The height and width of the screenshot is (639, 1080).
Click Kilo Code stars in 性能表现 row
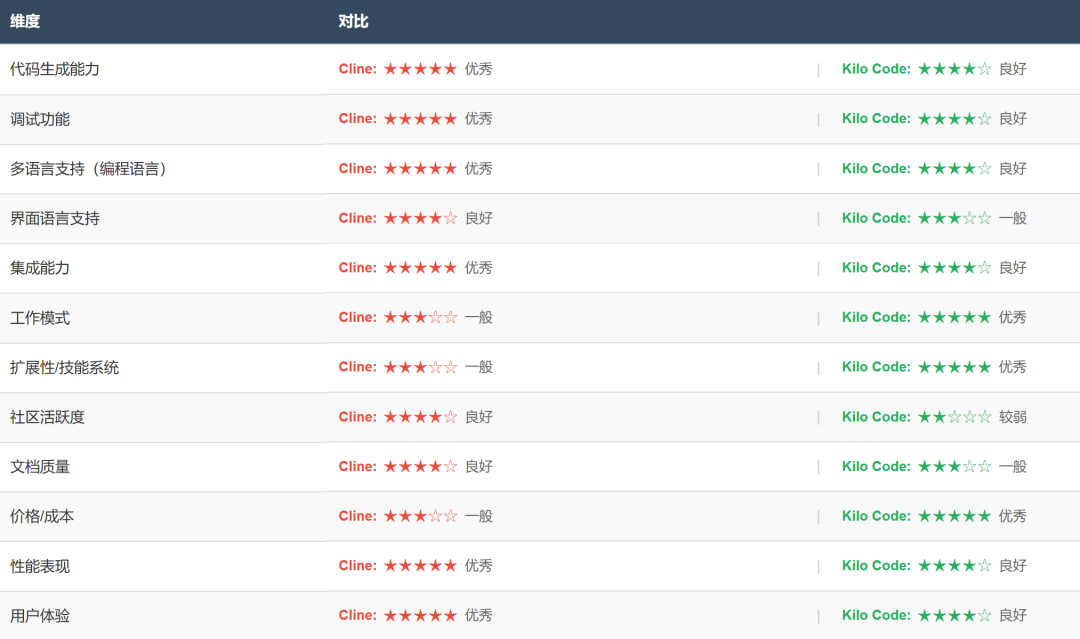[955, 565]
